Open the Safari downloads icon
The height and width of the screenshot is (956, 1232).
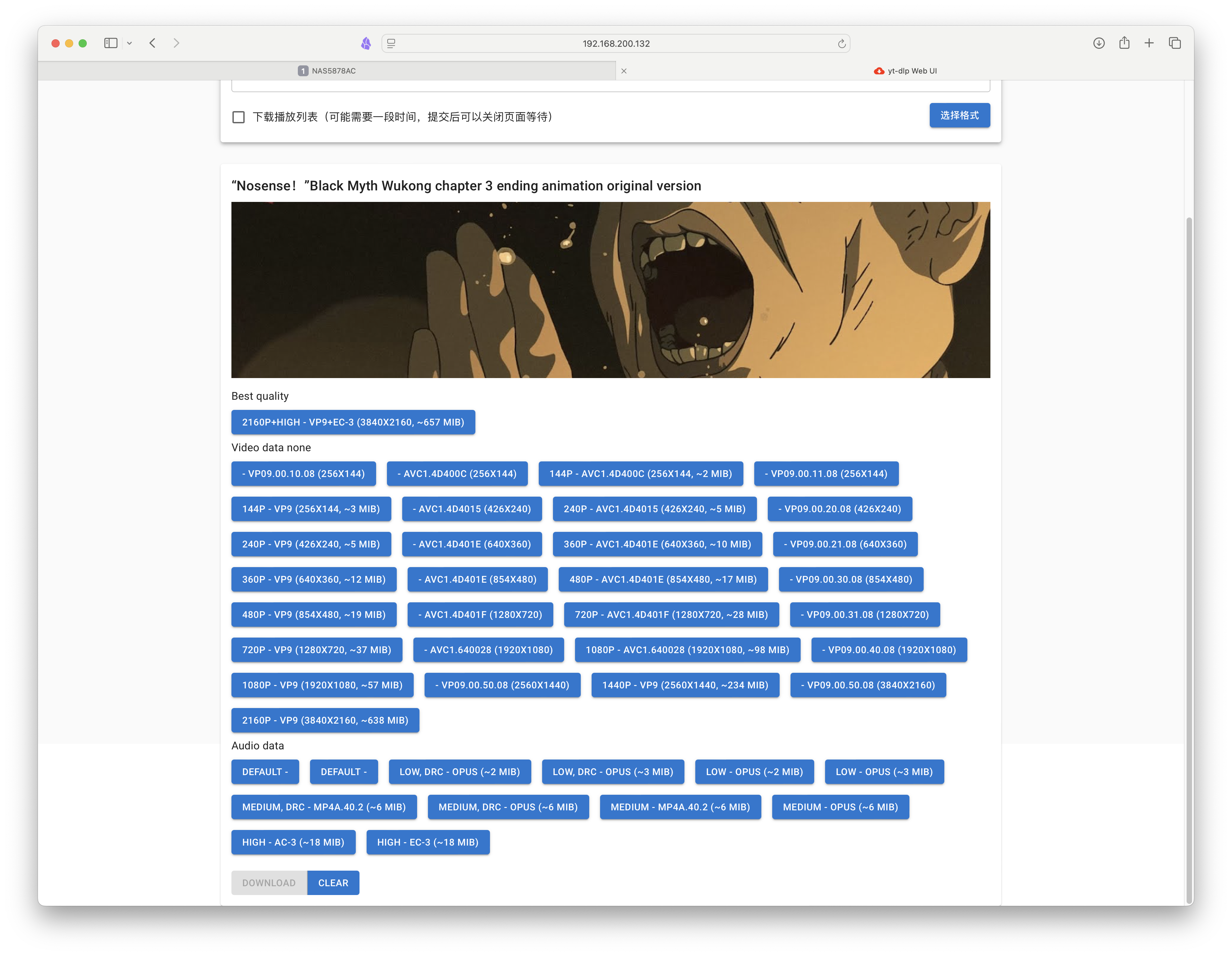point(1098,43)
